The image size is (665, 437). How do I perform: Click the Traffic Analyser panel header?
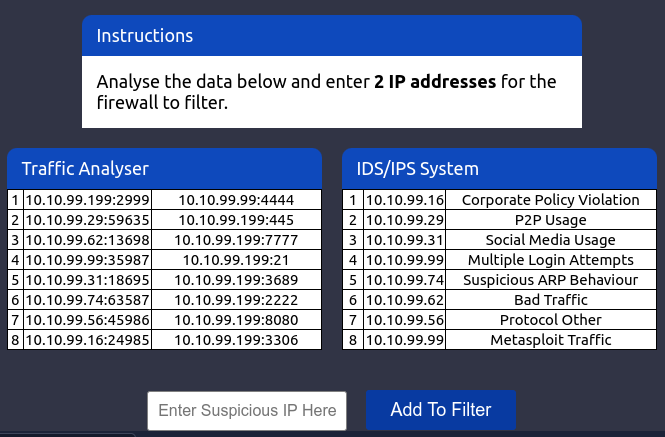point(164,168)
